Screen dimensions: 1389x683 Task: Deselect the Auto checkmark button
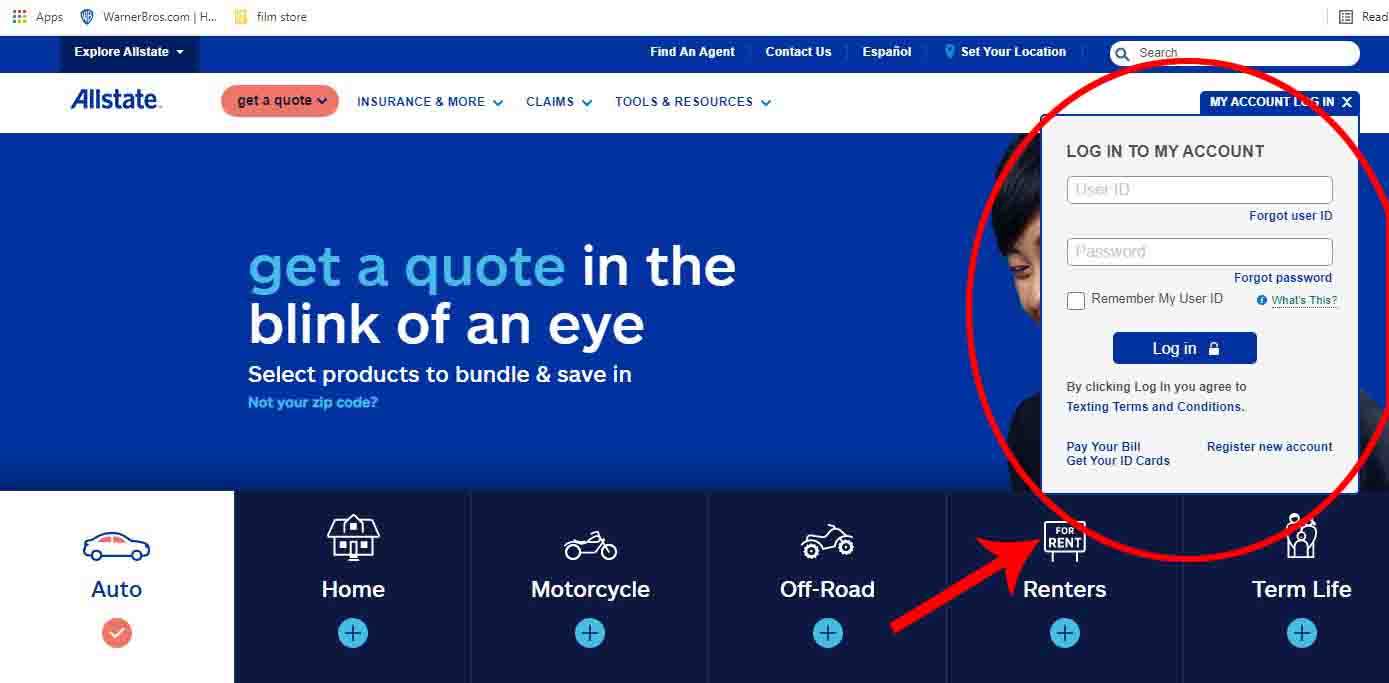(117, 633)
